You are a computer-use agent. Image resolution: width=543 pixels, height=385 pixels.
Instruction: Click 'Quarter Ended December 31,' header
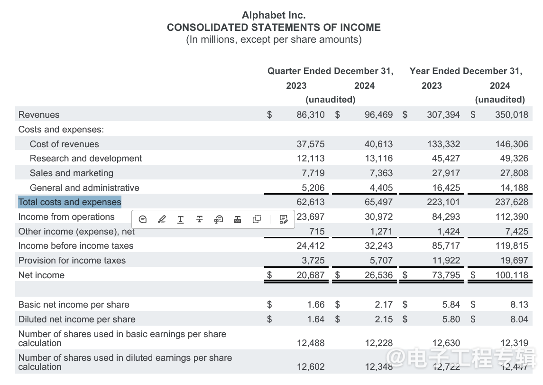tap(330, 71)
